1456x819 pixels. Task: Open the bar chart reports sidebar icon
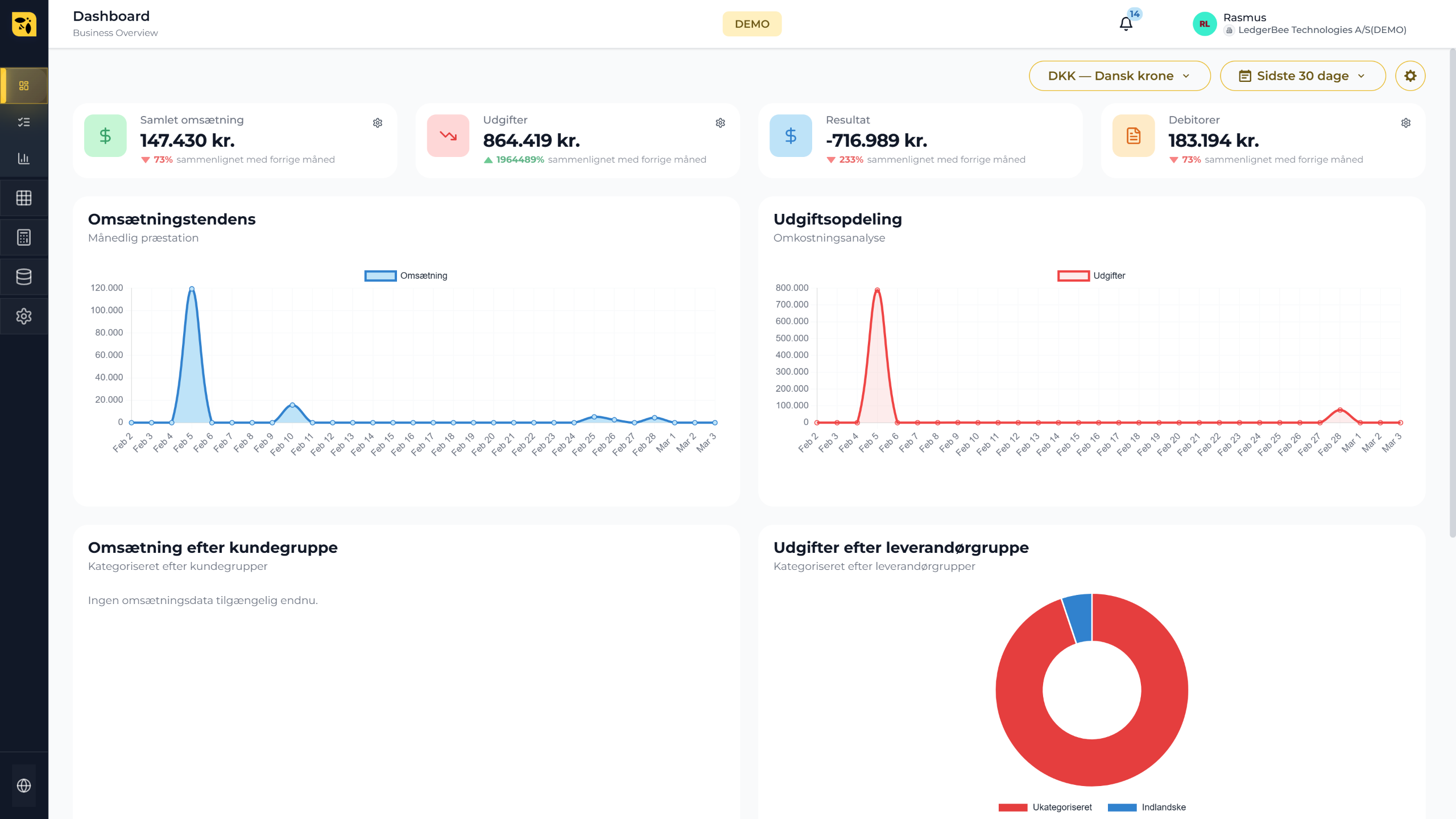(24, 159)
